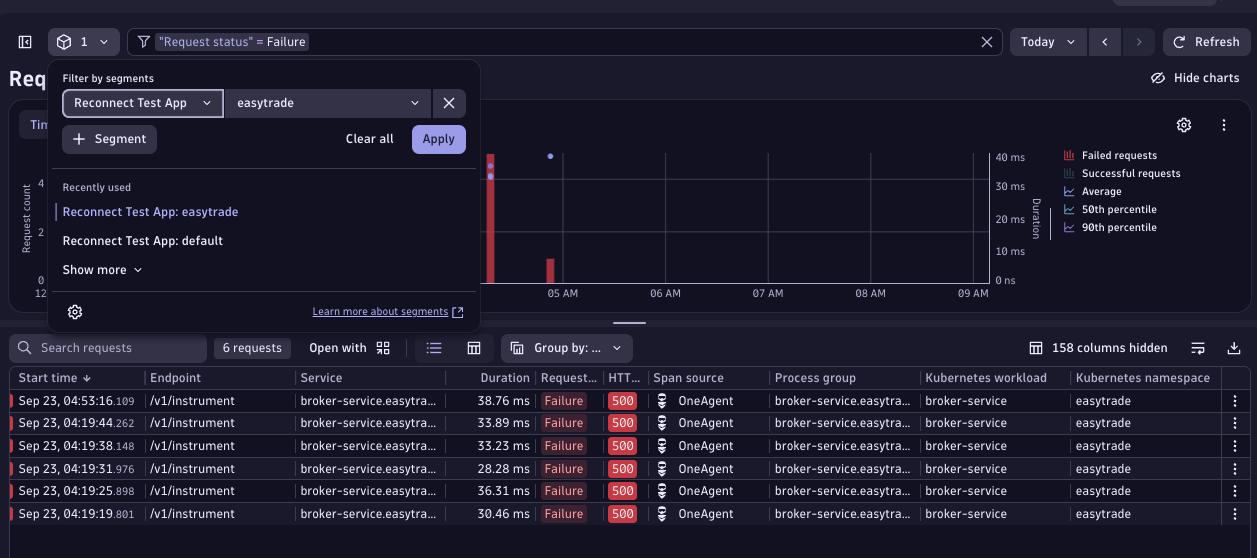The image size is (1257, 558).
Task: Switch to list view layout
Action: point(434,348)
